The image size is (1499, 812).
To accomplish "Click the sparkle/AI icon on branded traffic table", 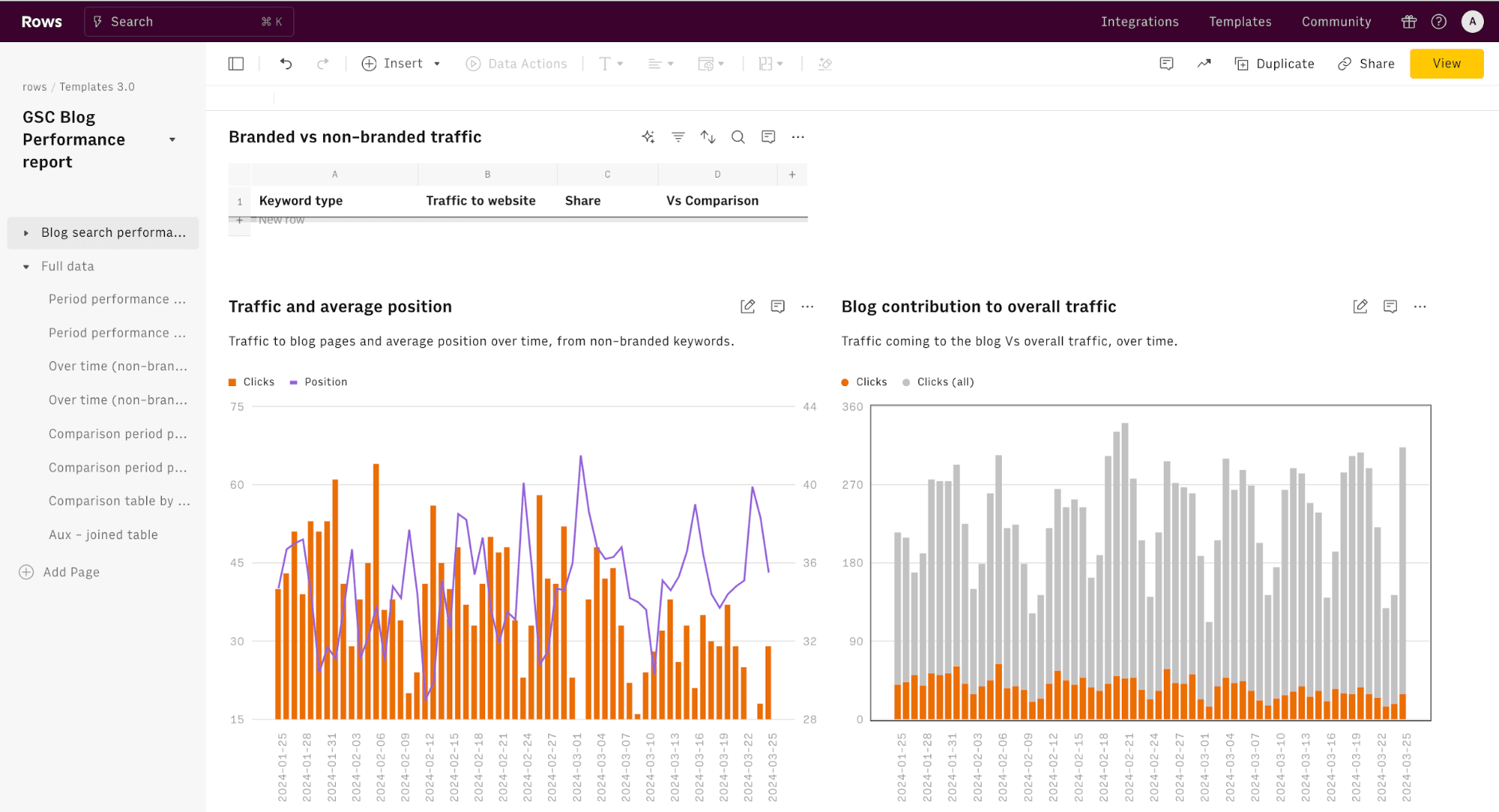I will point(648,136).
